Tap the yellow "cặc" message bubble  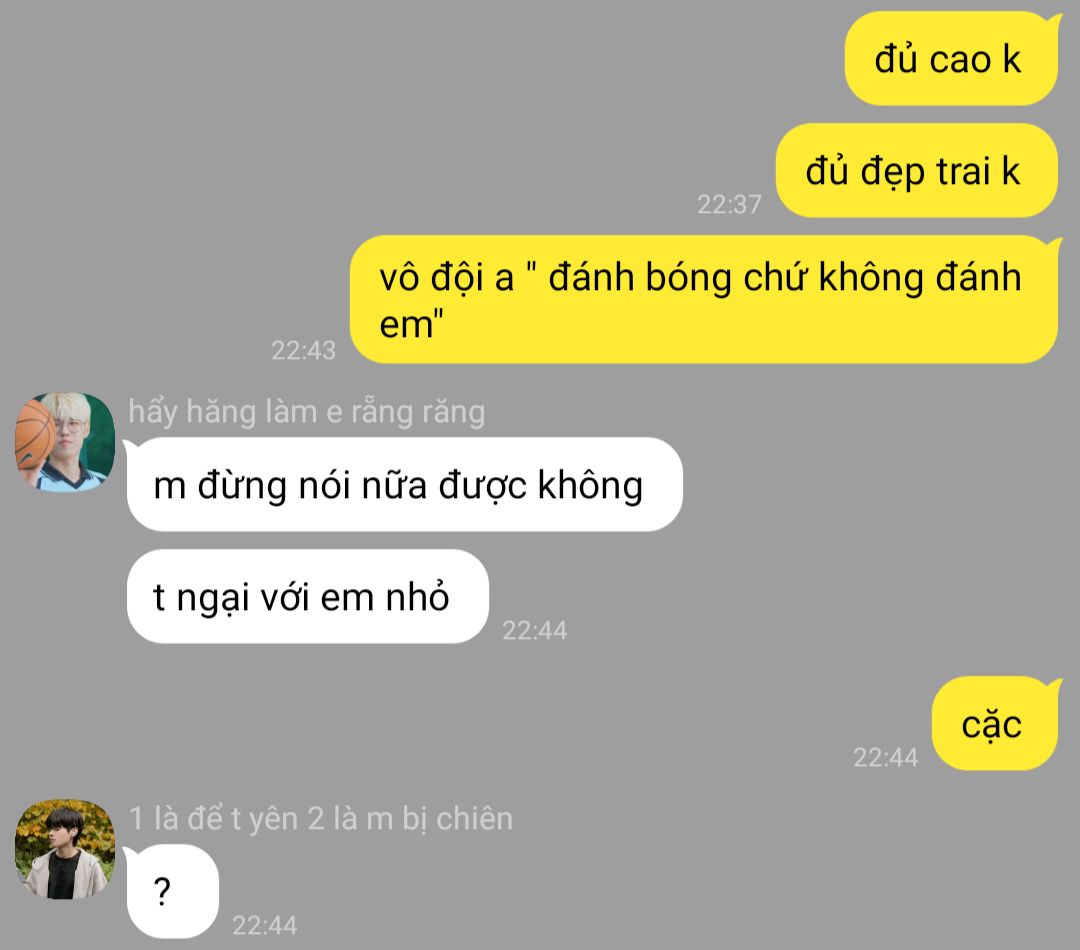coord(994,723)
